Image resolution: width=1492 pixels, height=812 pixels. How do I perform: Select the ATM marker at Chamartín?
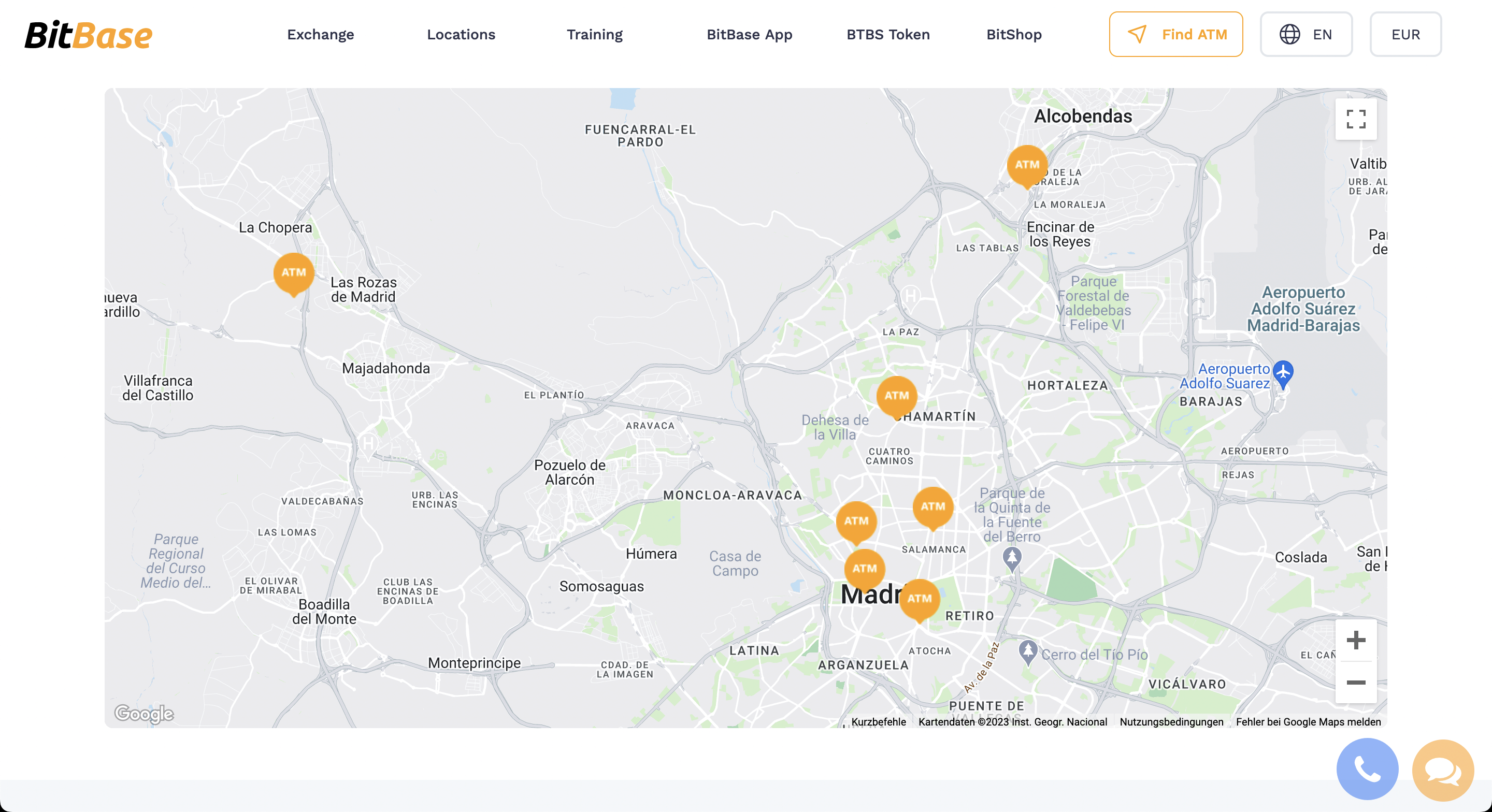[x=897, y=398]
